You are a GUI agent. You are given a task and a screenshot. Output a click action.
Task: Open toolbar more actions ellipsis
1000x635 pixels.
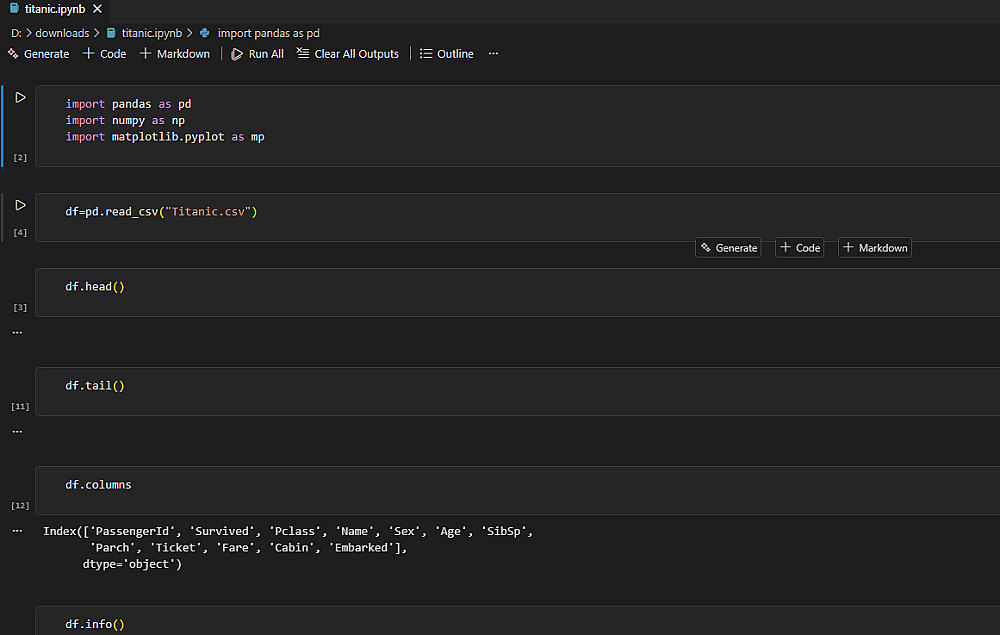click(493, 54)
